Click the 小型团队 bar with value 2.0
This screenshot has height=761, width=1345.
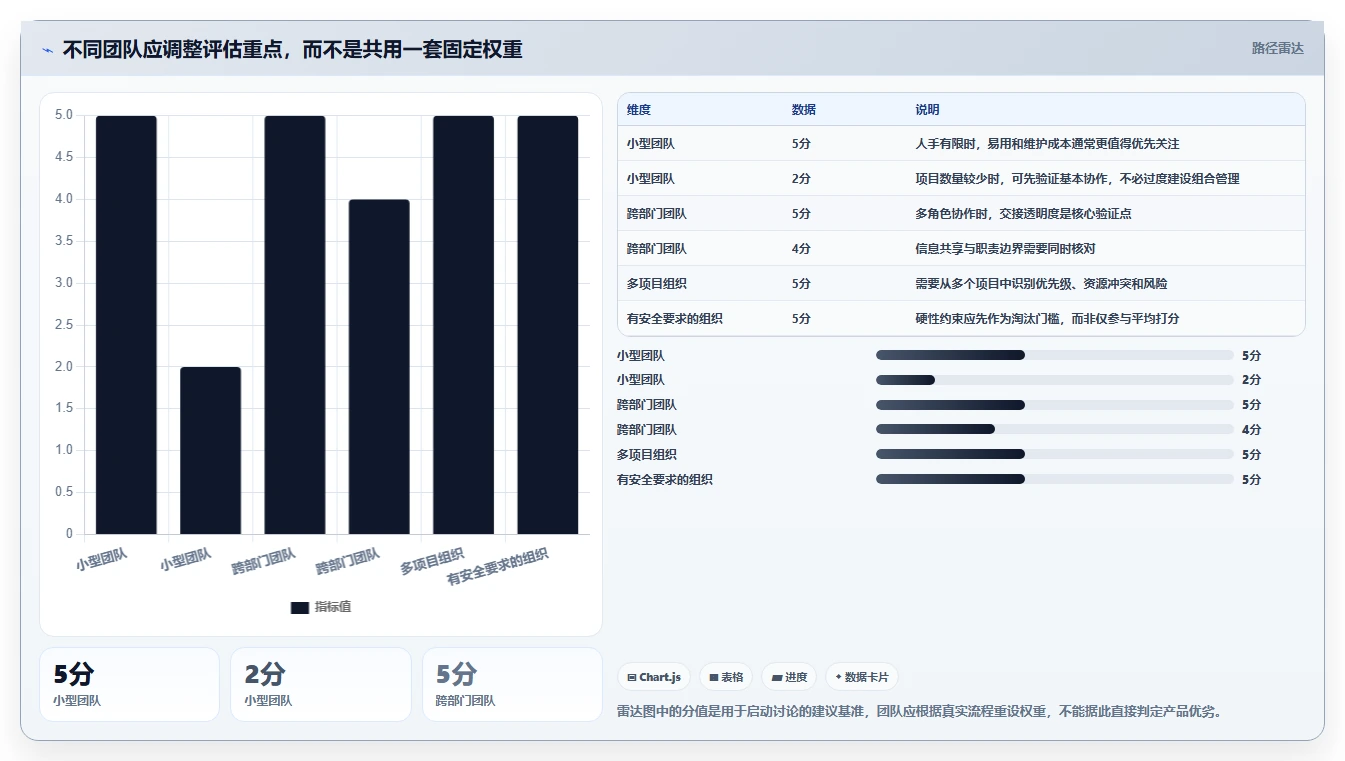[211, 450]
